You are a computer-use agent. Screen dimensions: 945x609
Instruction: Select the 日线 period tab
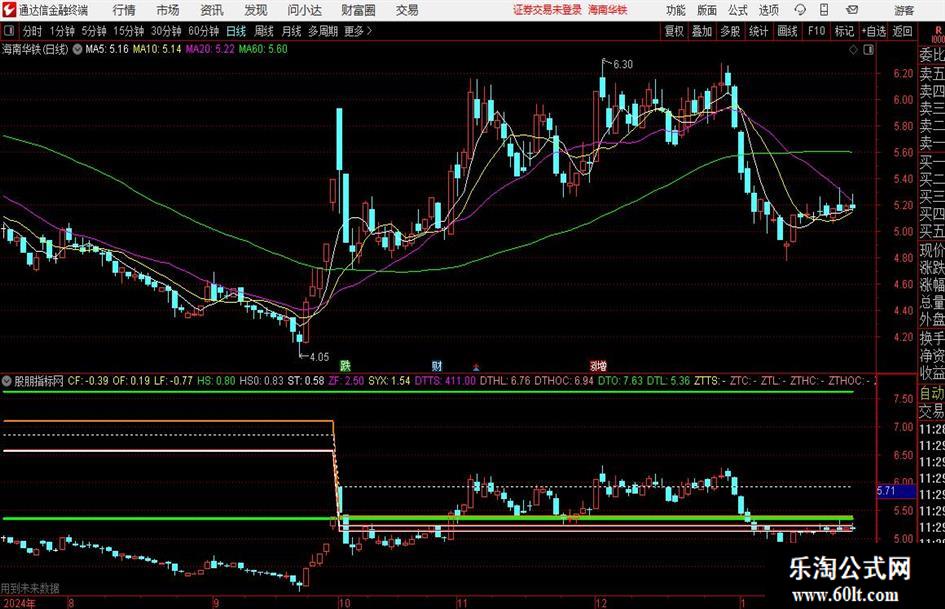(236, 31)
